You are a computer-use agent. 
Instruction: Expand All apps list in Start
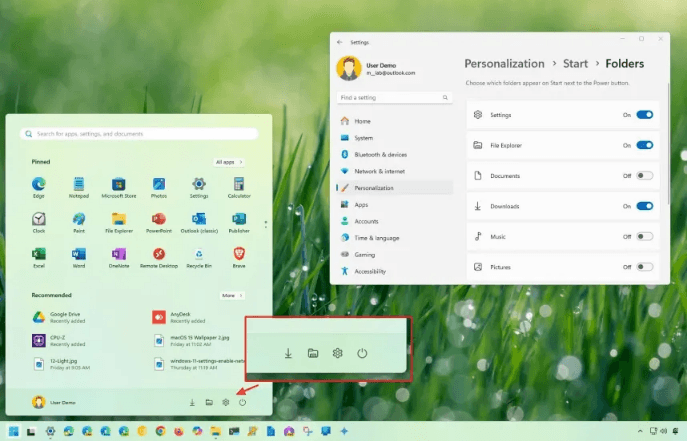tap(229, 162)
